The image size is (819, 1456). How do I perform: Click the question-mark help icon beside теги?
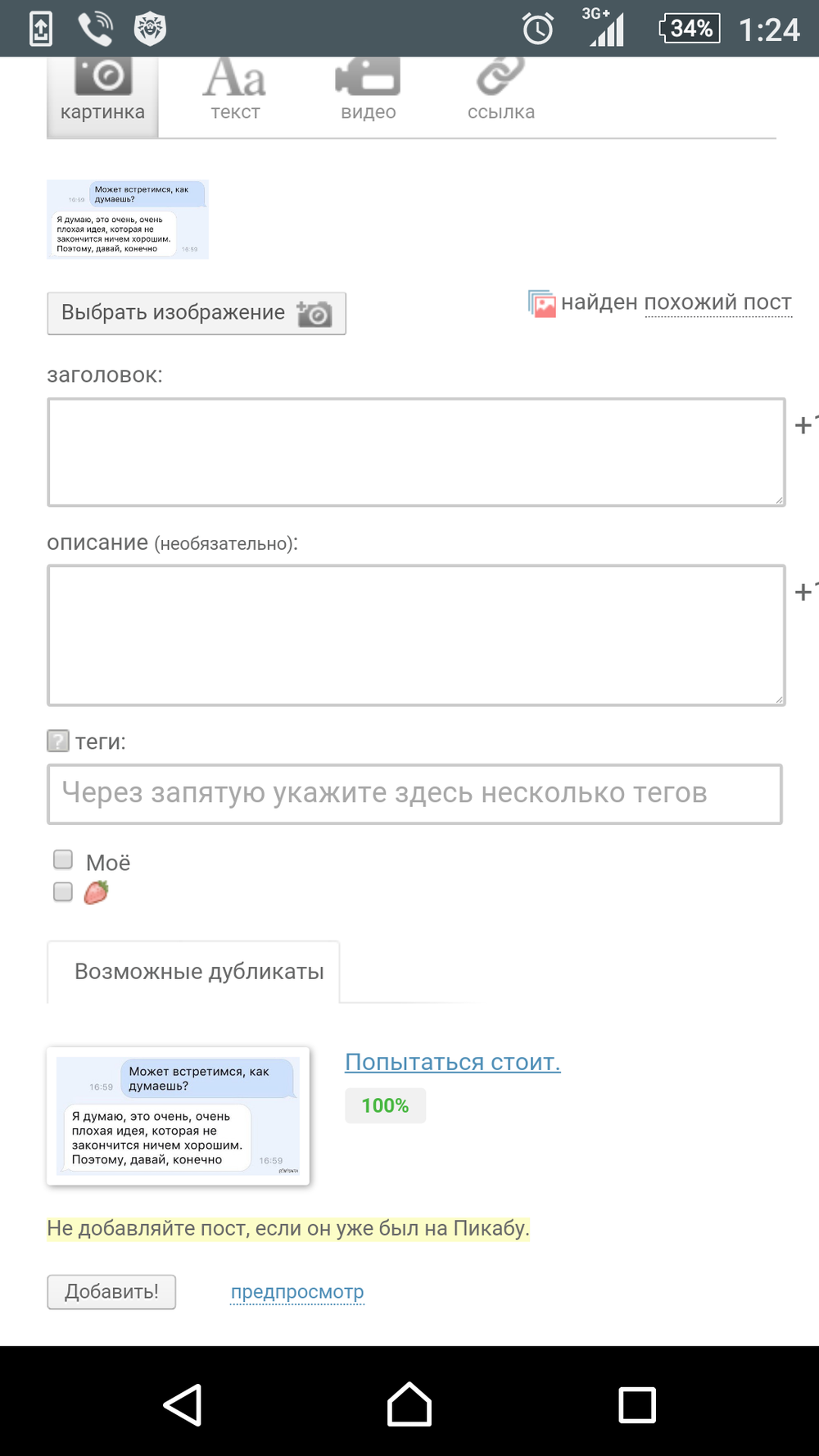point(58,742)
